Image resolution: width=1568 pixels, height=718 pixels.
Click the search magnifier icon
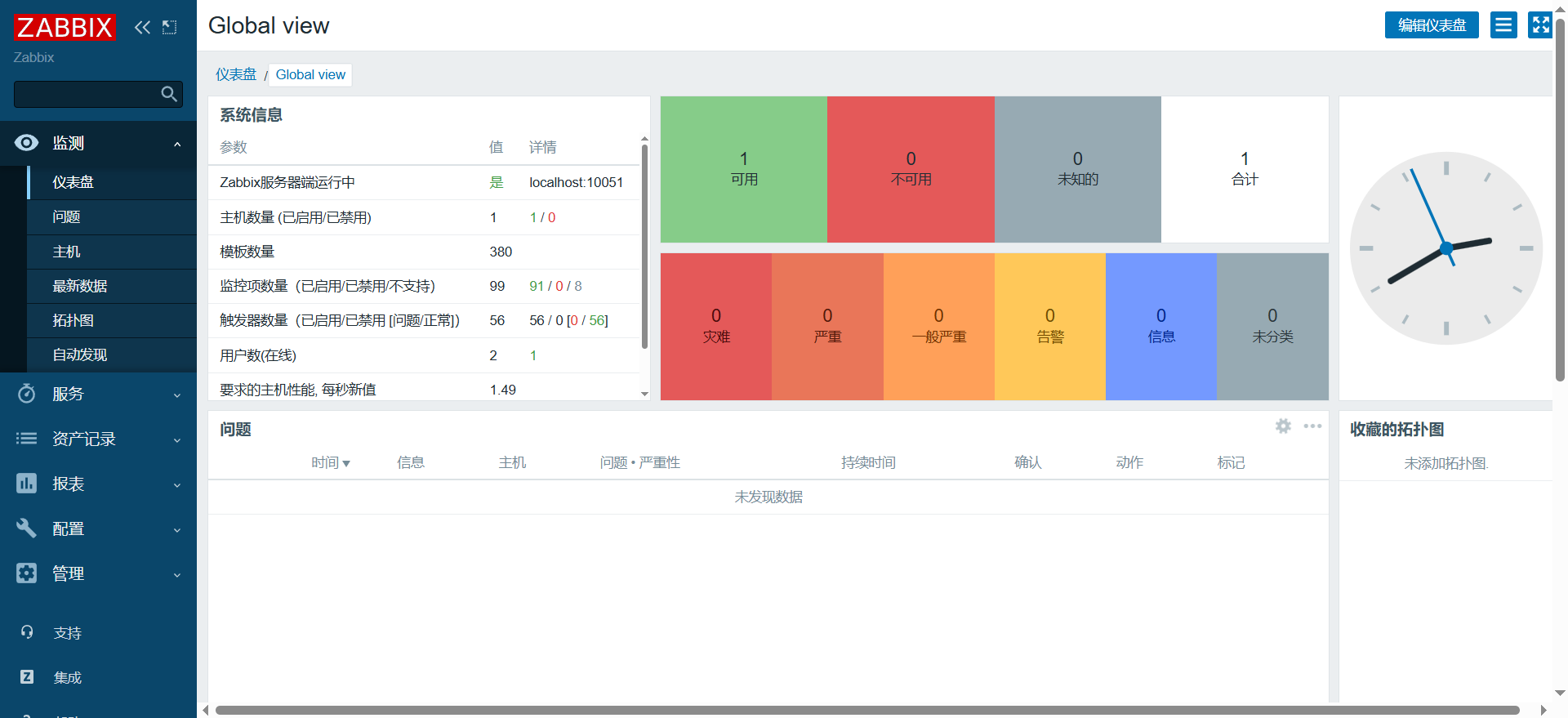pyautogui.click(x=169, y=94)
